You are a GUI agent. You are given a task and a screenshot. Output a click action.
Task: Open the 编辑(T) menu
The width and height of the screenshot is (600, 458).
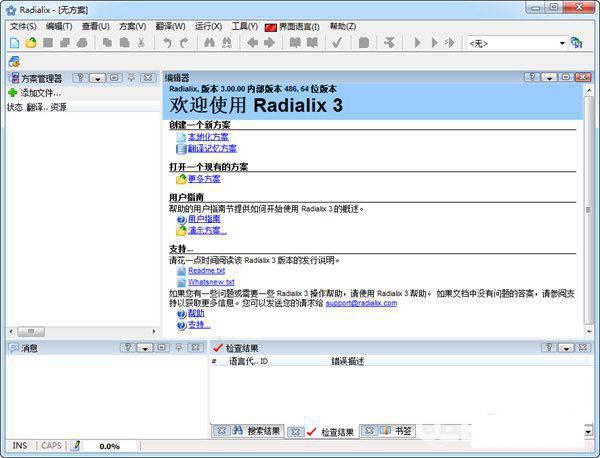[59, 26]
